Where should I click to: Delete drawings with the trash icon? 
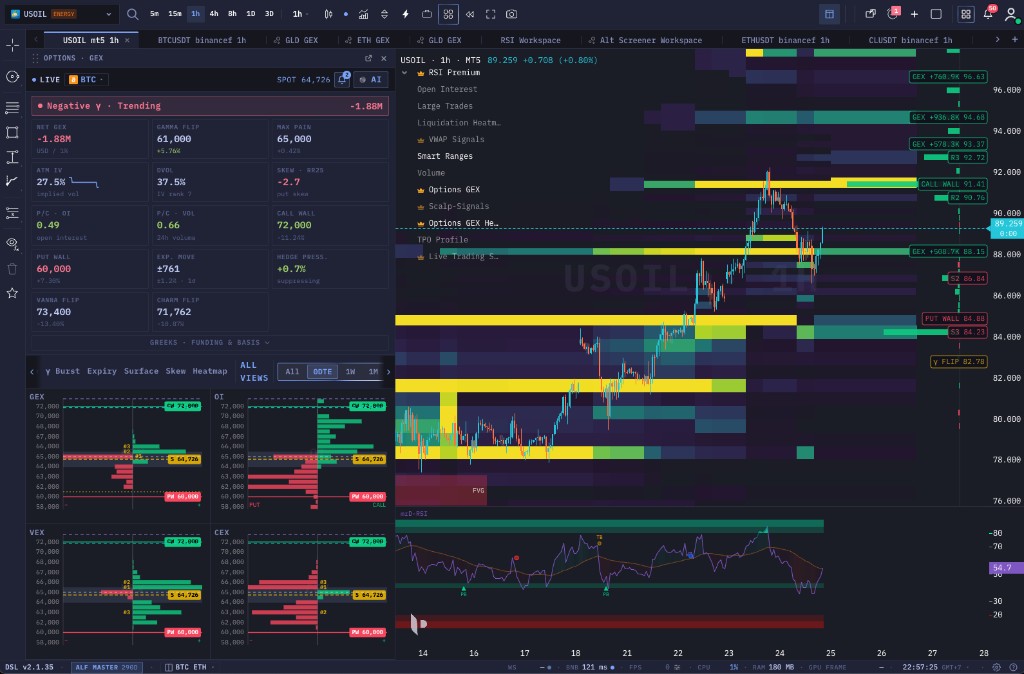point(12,268)
